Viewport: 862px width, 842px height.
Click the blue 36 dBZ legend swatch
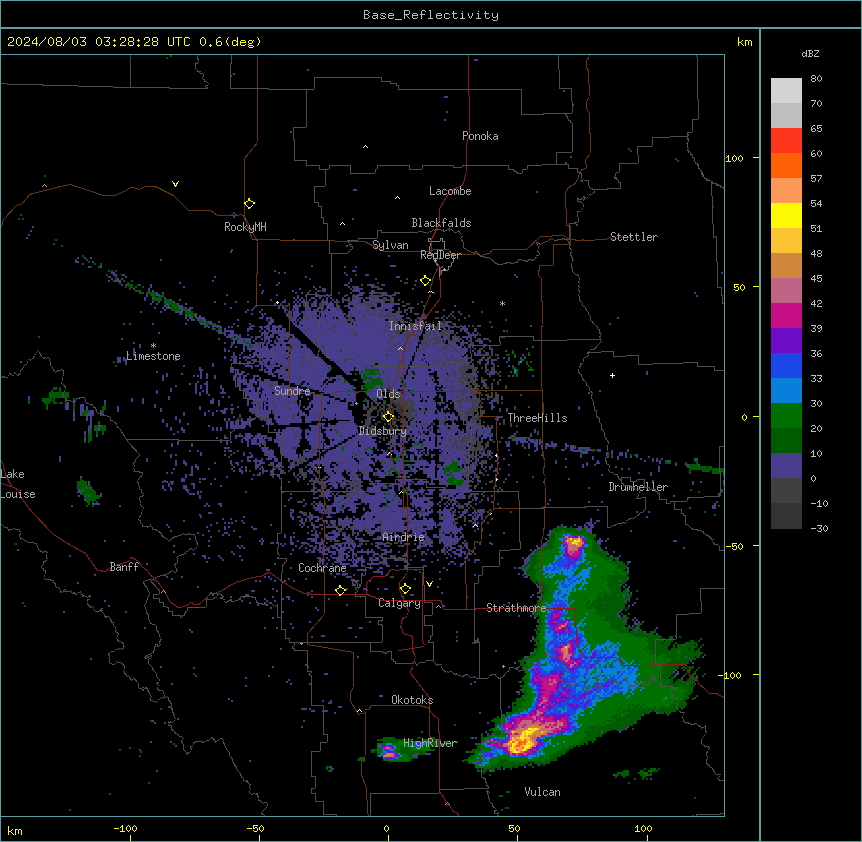pos(786,365)
